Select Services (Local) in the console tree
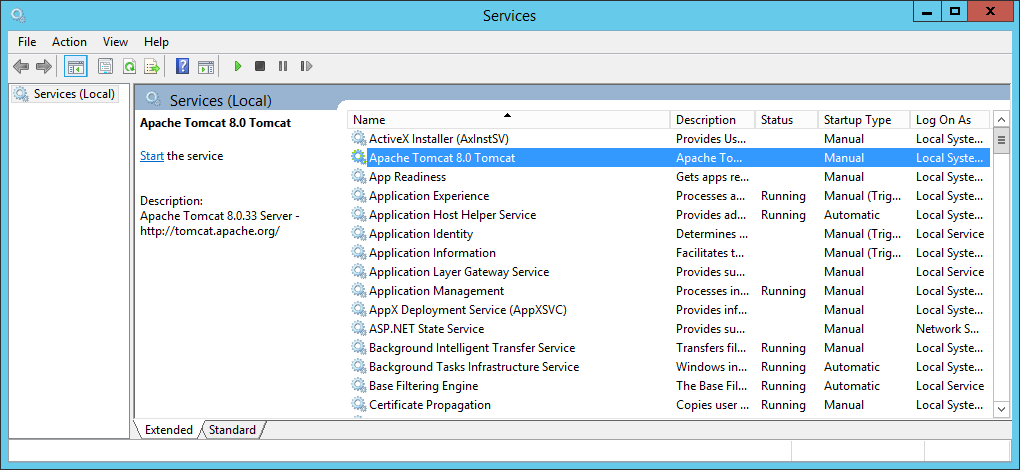The image size is (1020, 470). (74, 94)
